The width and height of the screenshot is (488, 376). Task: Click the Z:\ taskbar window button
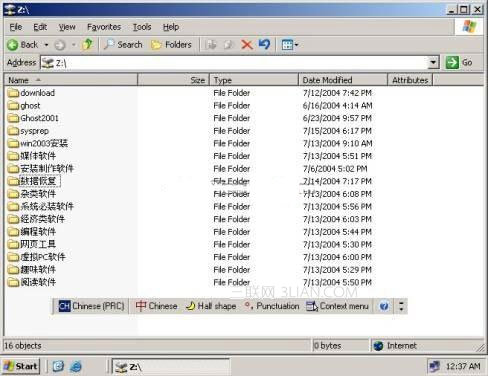[x=171, y=367]
